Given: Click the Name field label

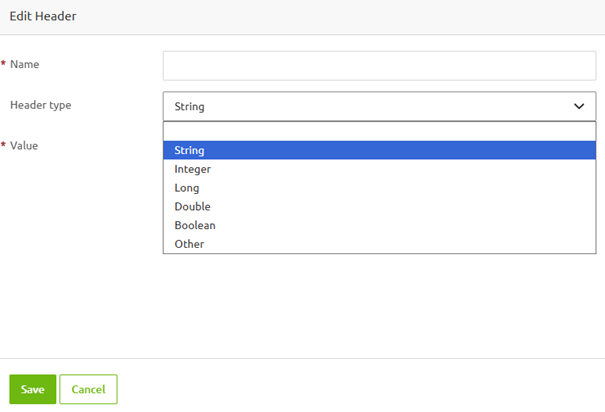Looking at the screenshot, I should [x=24, y=64].
